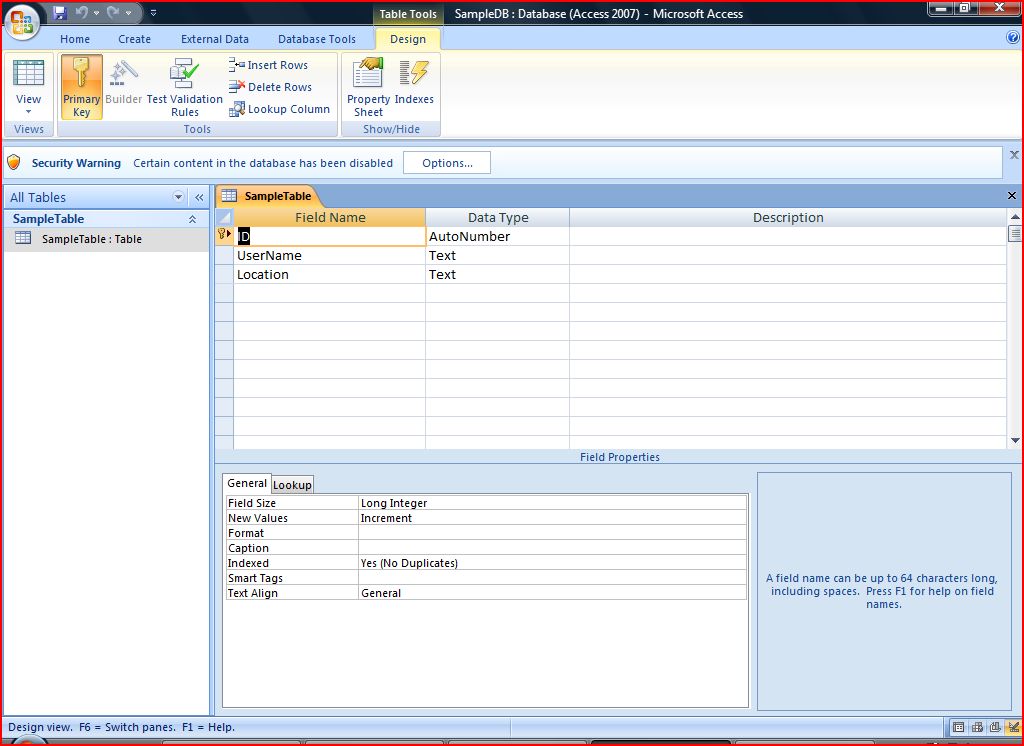Select the General properties tab

pos(247,483)
